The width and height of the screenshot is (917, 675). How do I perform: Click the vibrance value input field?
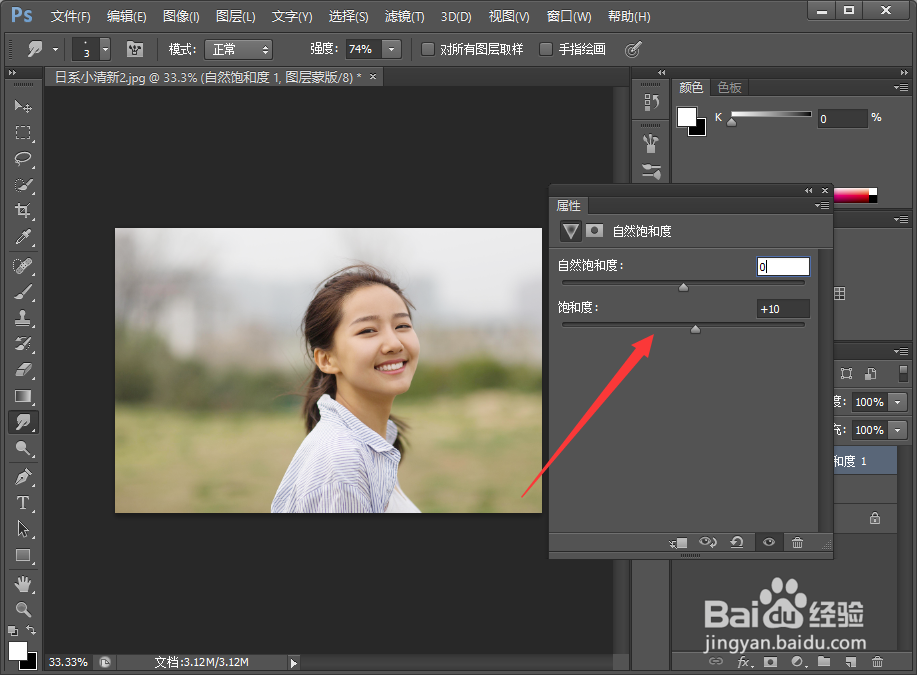783,267
